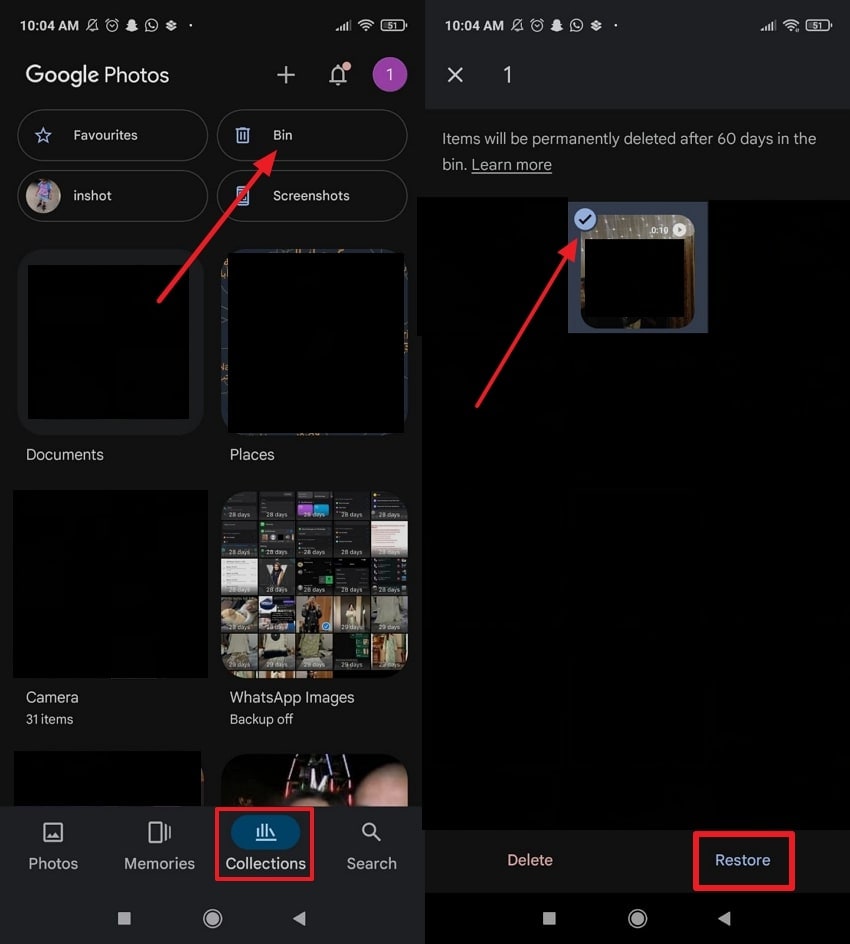Select the Camera album title

coord(52,697)
